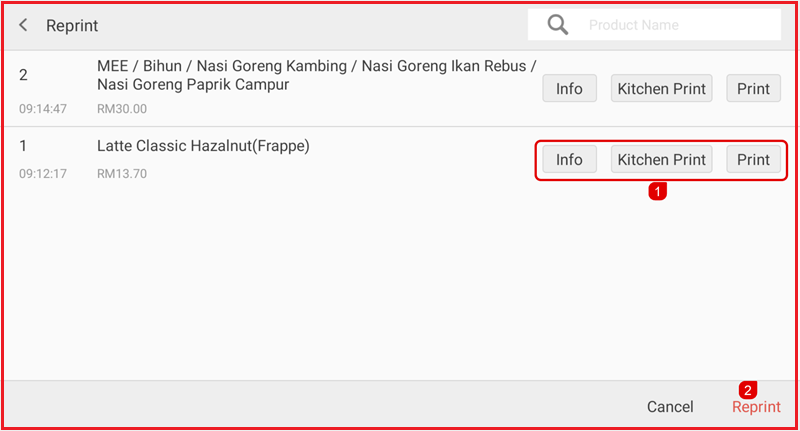Select the MEE / Bihun / Nasi Goreng order row
The width and height of the screenshot is (800, 431).
click(x=300, y=75)
